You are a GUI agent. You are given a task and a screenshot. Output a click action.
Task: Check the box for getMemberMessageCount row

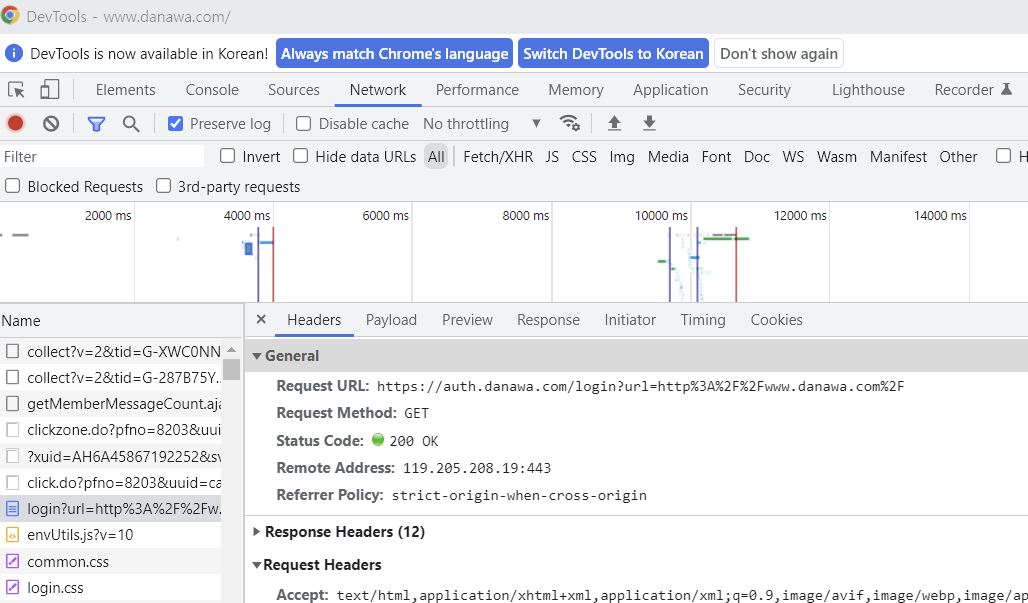point(12,403)
